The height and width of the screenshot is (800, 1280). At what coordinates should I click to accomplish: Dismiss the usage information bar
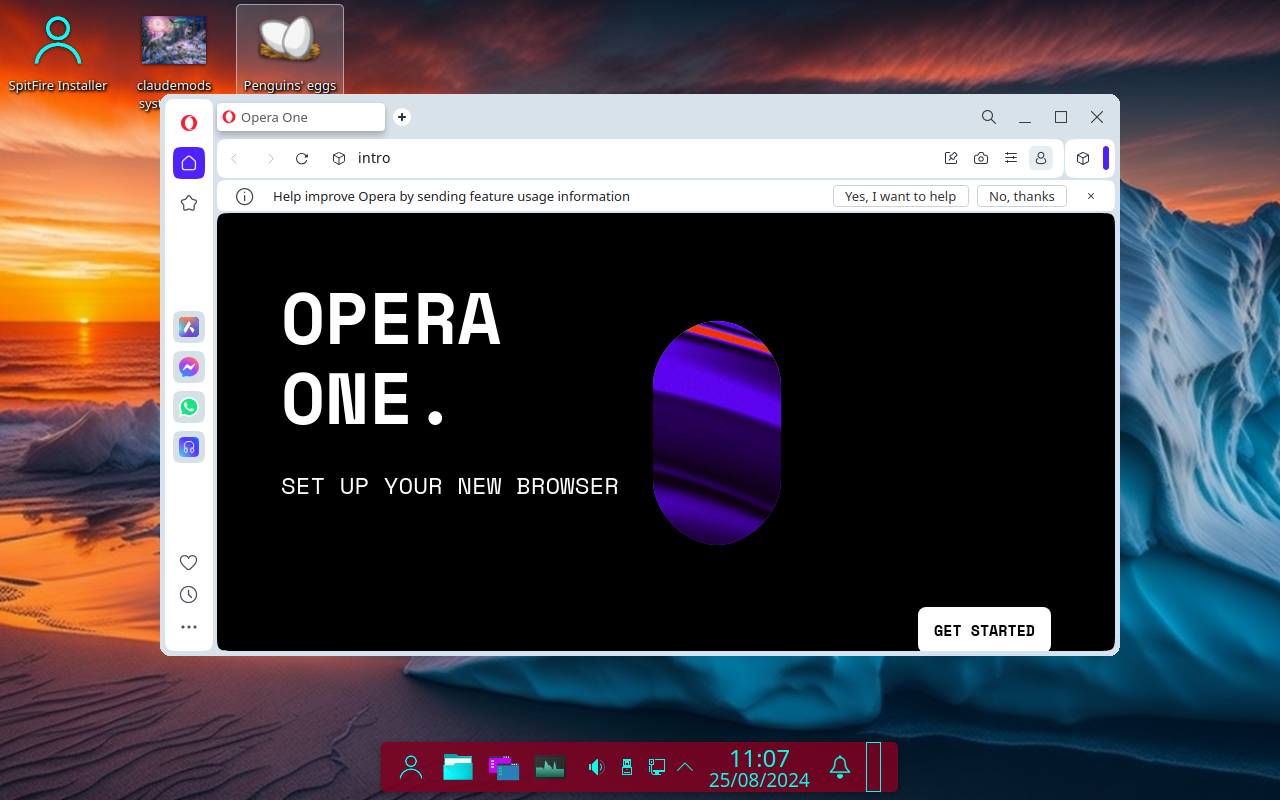click(x=1091, y=196)
